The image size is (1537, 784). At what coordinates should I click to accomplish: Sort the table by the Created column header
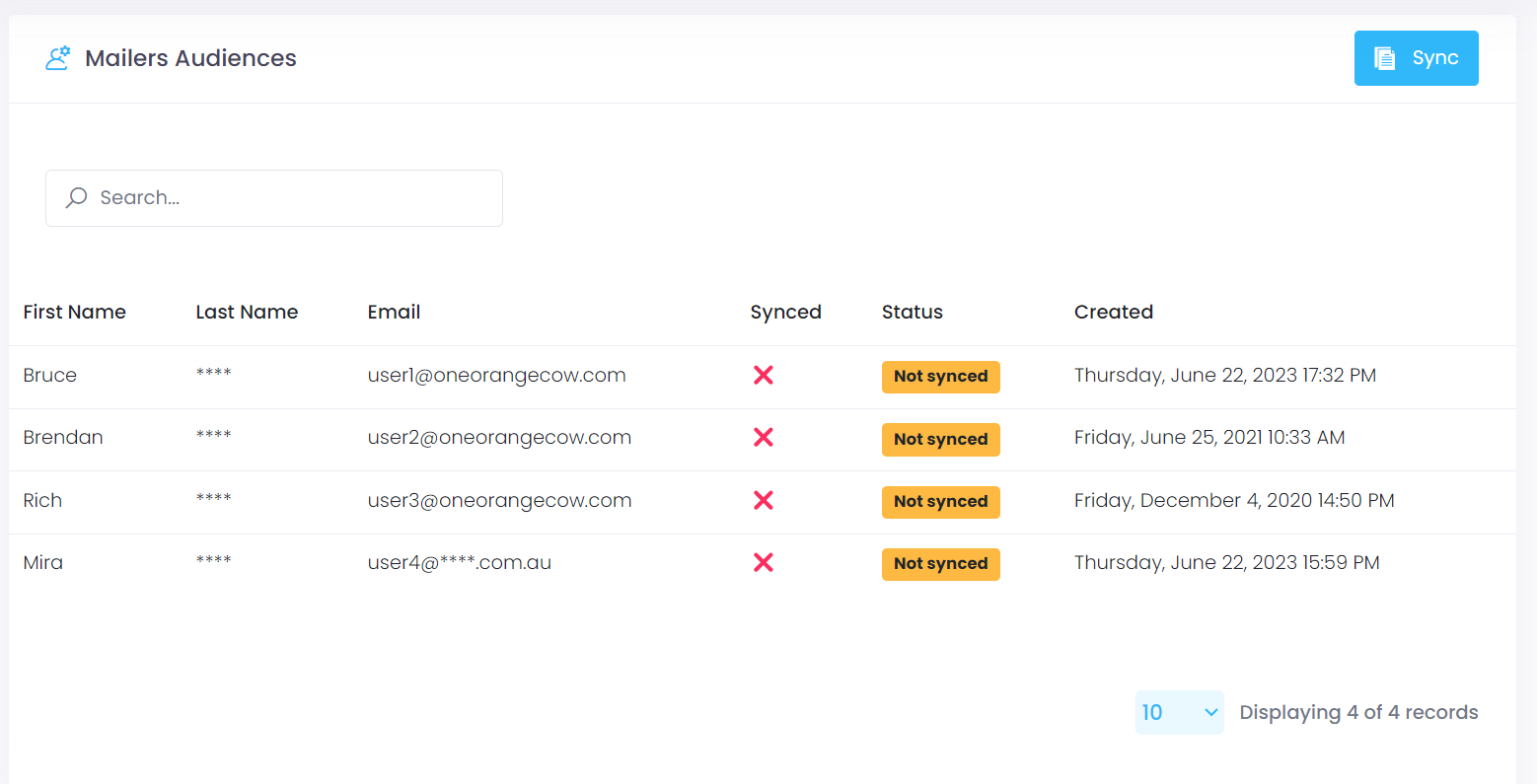(1114, 312)
